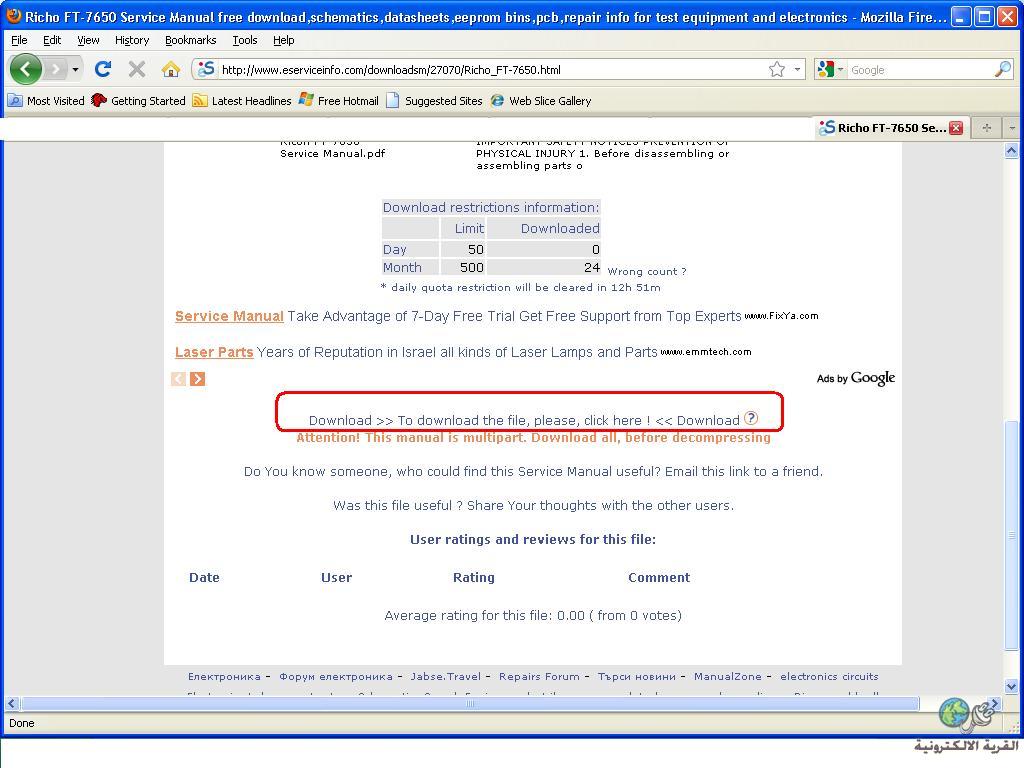
Task: Open the Jabse.Travel footer link
Action: [445, 677]
